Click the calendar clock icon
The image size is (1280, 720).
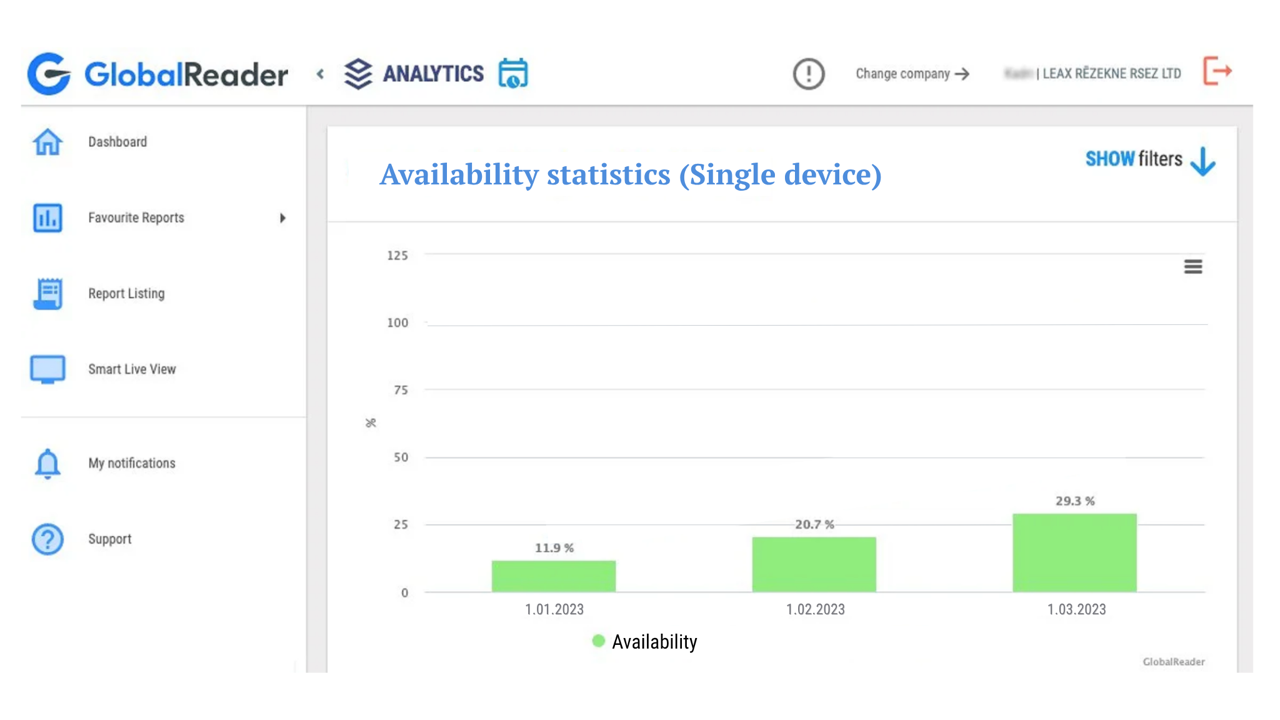pyautogui.click(x=513, y=73)
